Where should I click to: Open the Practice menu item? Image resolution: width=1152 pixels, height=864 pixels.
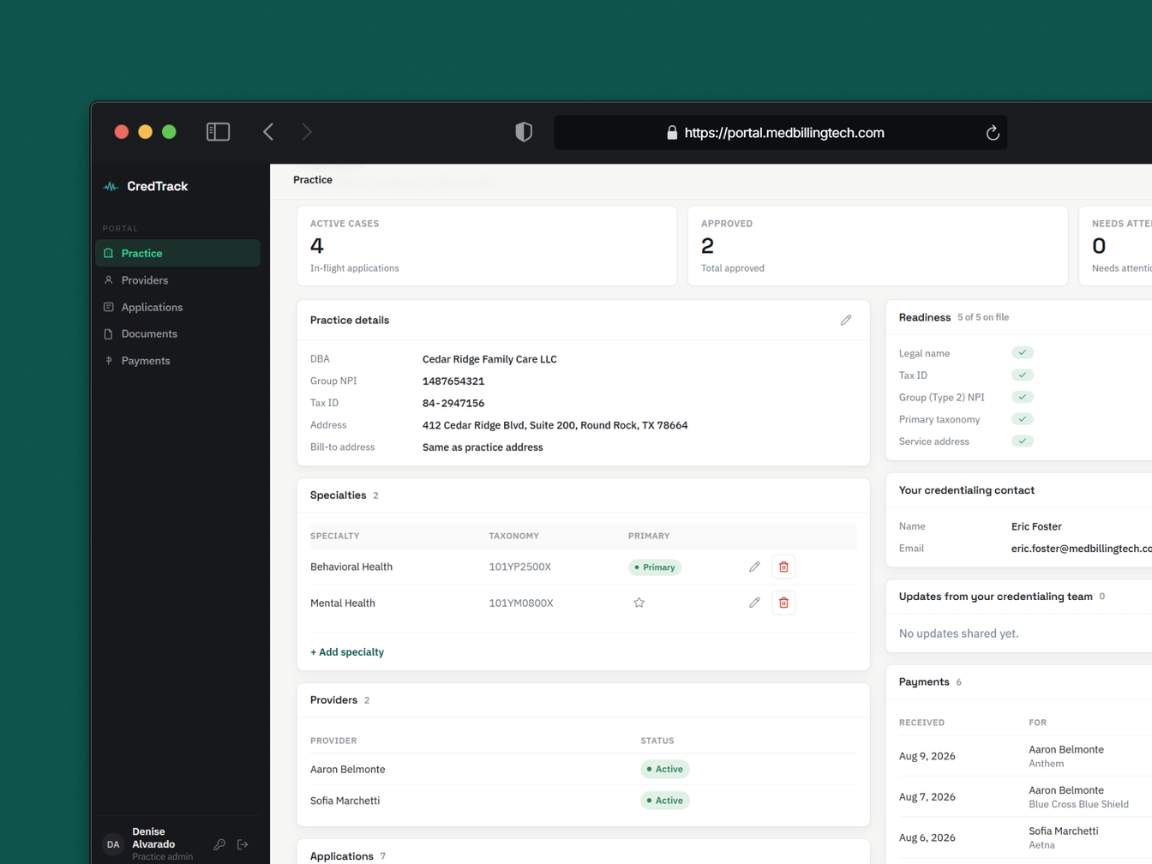177,253
